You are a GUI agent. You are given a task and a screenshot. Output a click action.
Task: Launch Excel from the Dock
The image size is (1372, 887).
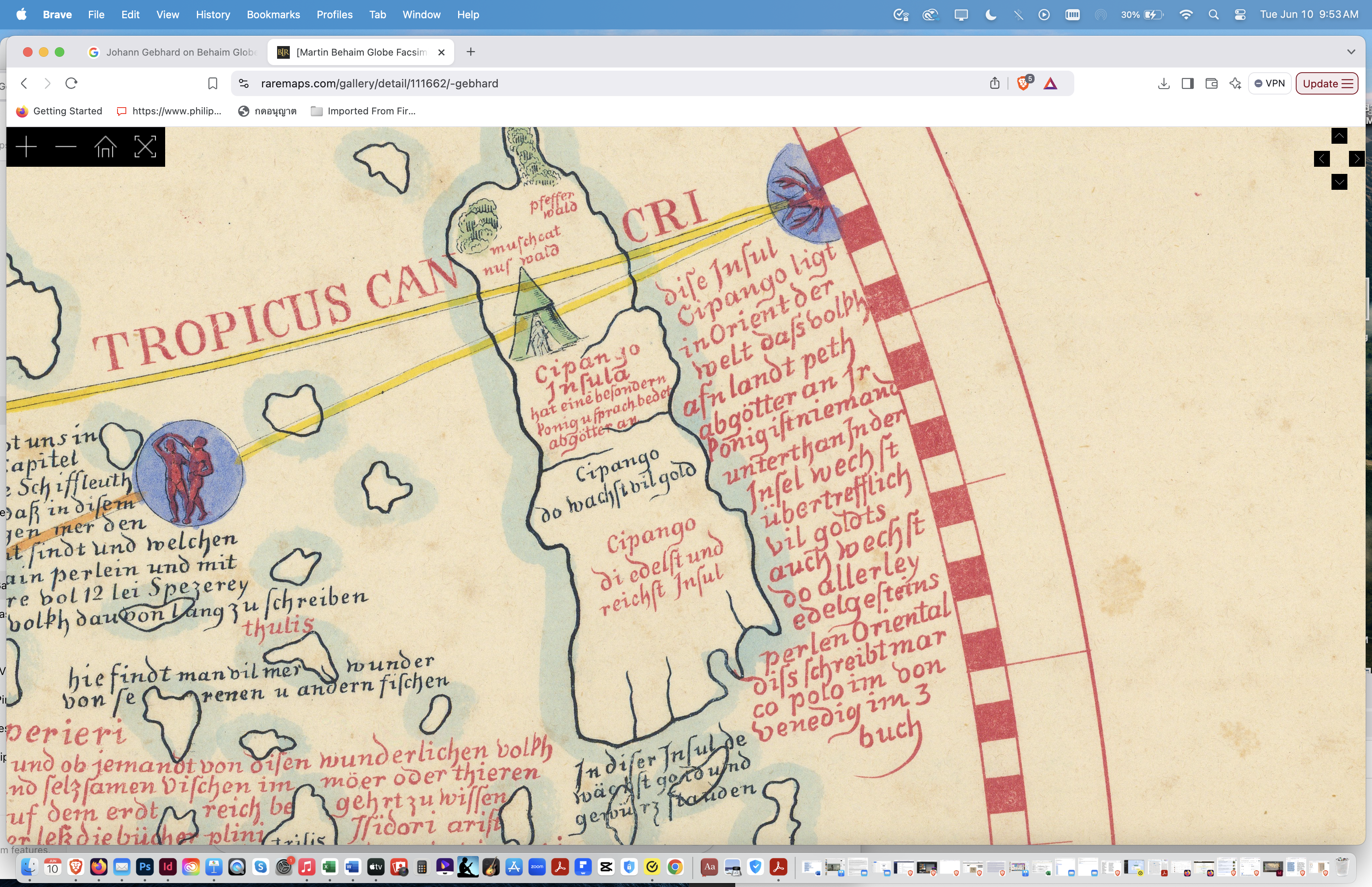[x=330, y=867]
